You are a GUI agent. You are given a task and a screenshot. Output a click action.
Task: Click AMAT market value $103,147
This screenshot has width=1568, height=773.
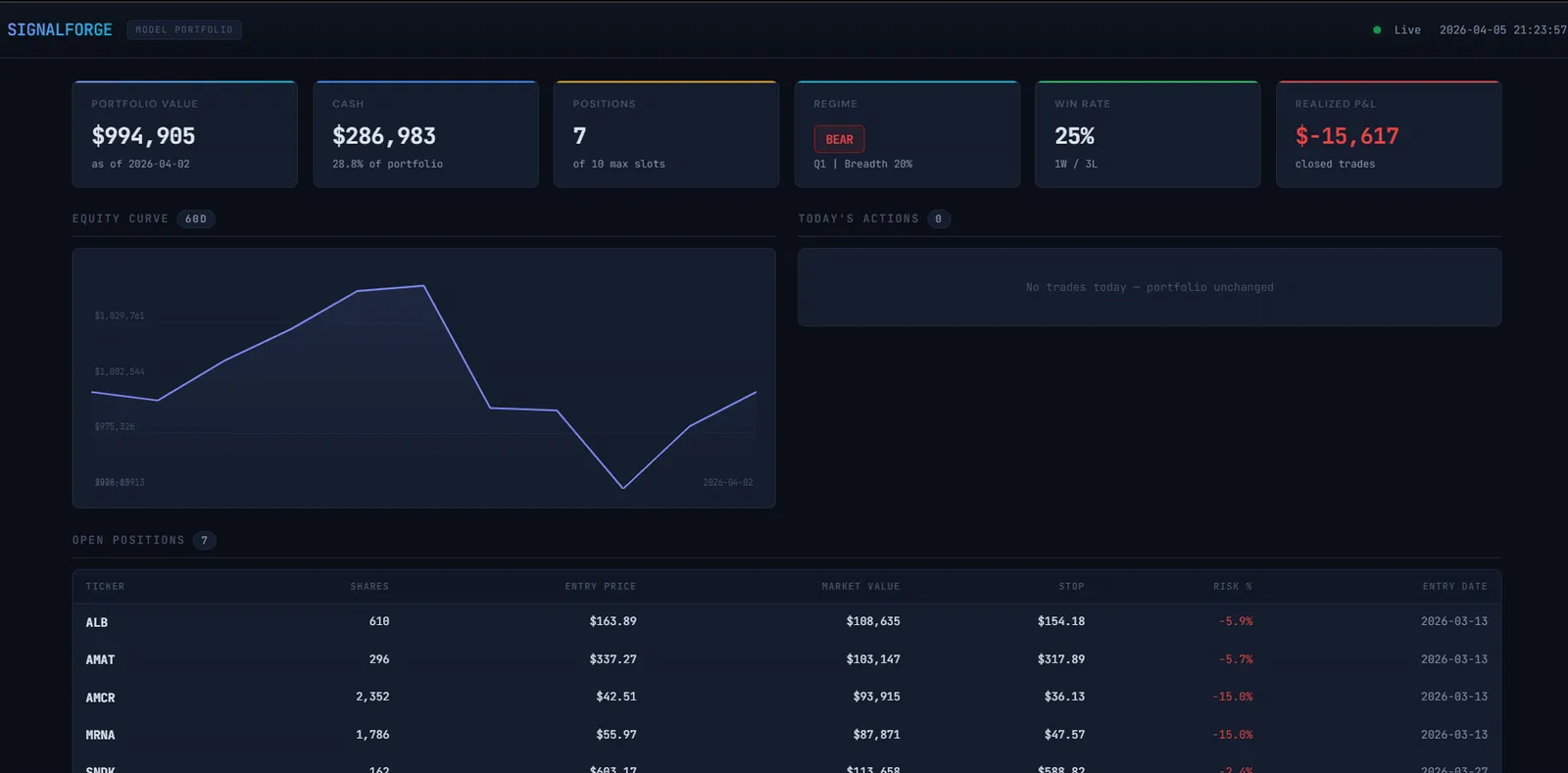[873, 659]
